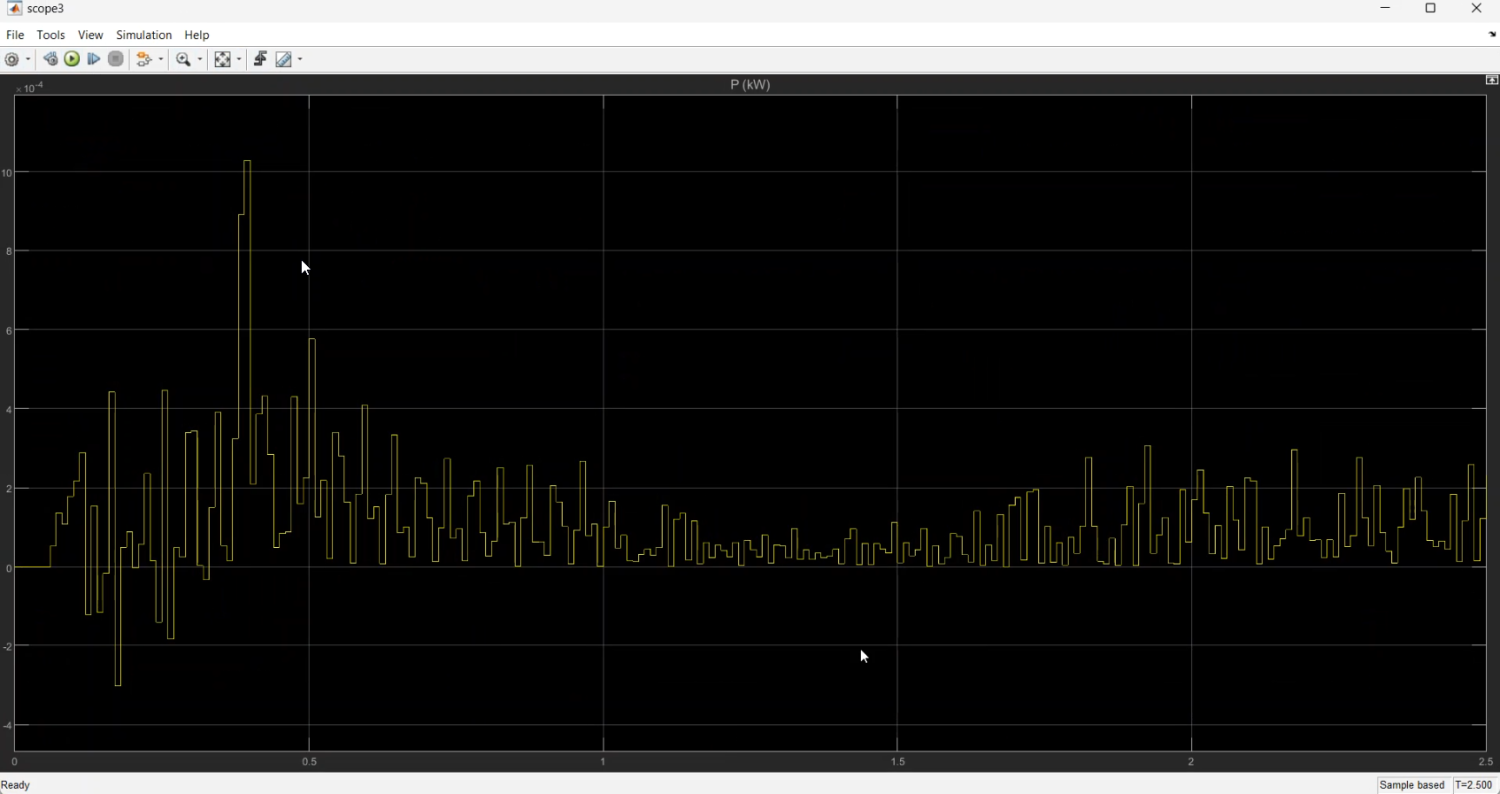The height and width of the screenshot is (794, 1500).
Task: Click the dock scope arrow in menu bar
Action: pos(1492,35)
